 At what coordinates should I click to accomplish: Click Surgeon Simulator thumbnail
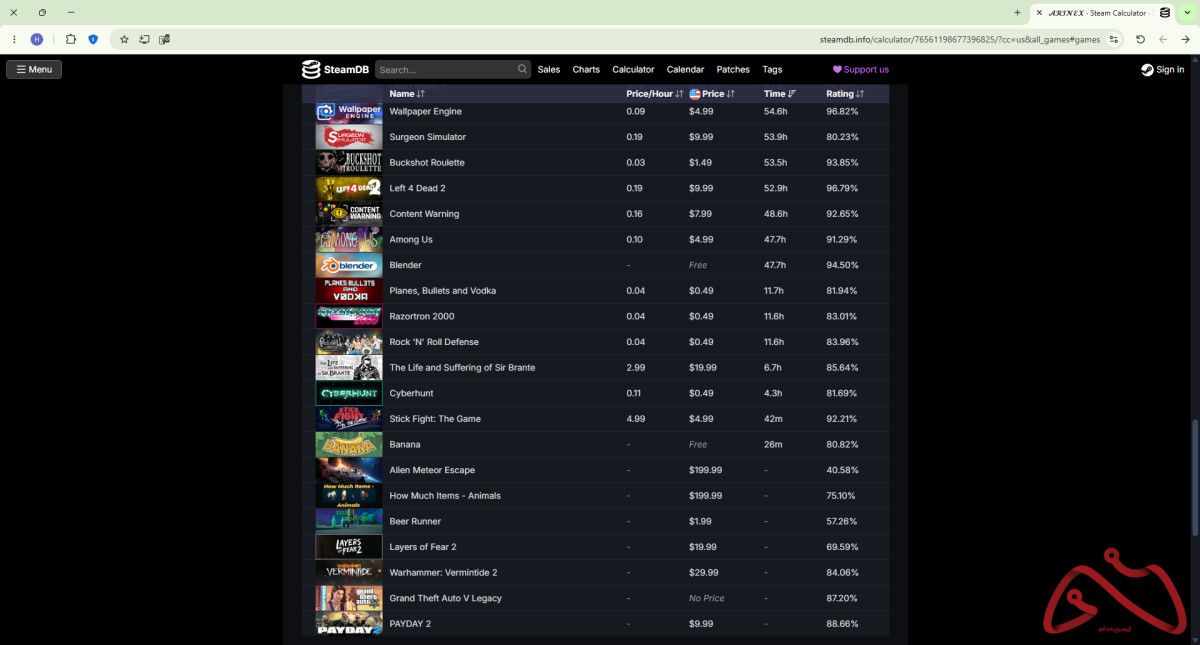click(349, 137)
